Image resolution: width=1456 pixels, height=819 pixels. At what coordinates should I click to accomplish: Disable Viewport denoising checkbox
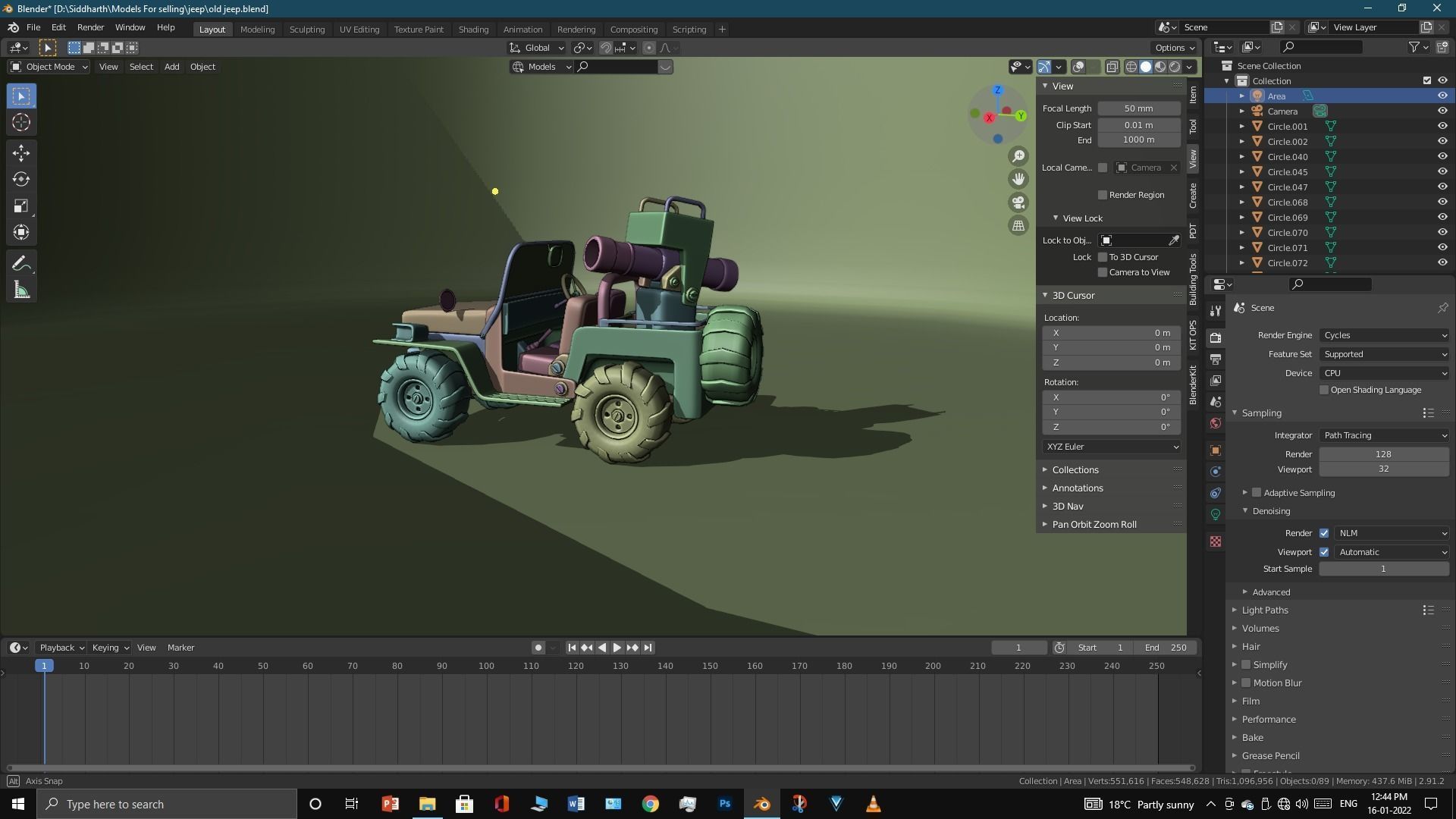pyautogui.click(x=1324, y=552)
